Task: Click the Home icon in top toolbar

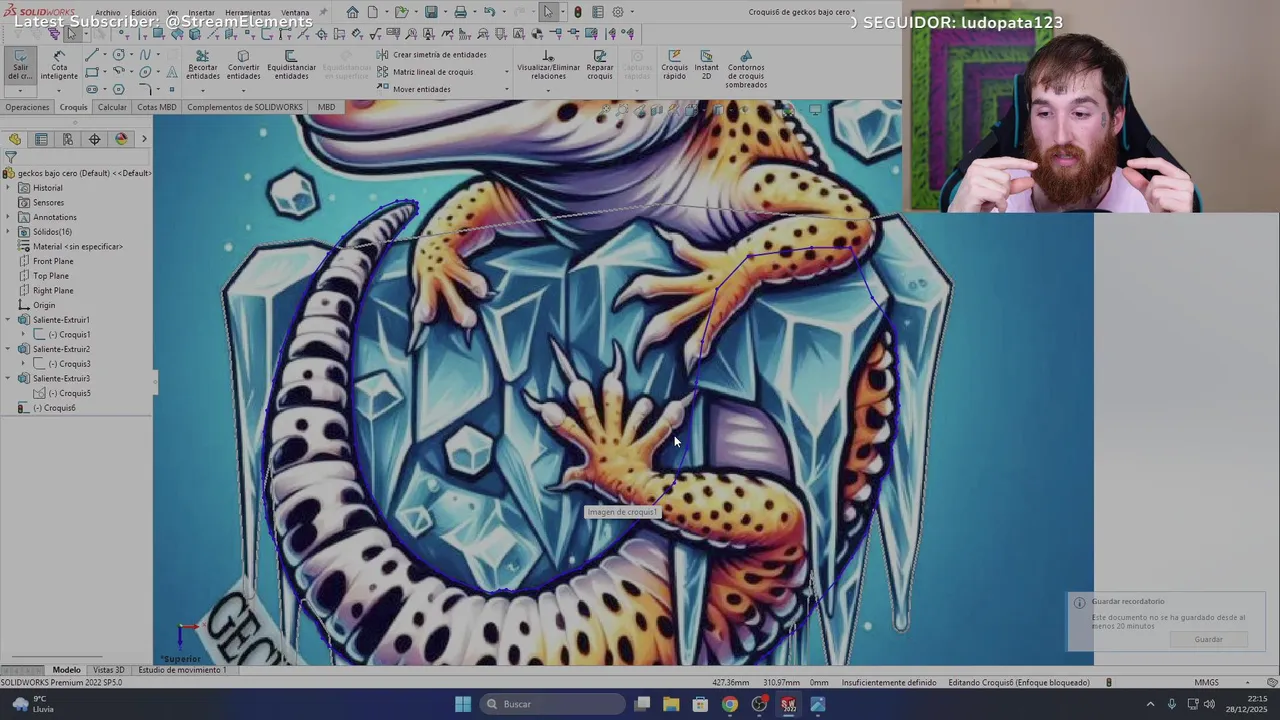Action: (x=352, y=12)
